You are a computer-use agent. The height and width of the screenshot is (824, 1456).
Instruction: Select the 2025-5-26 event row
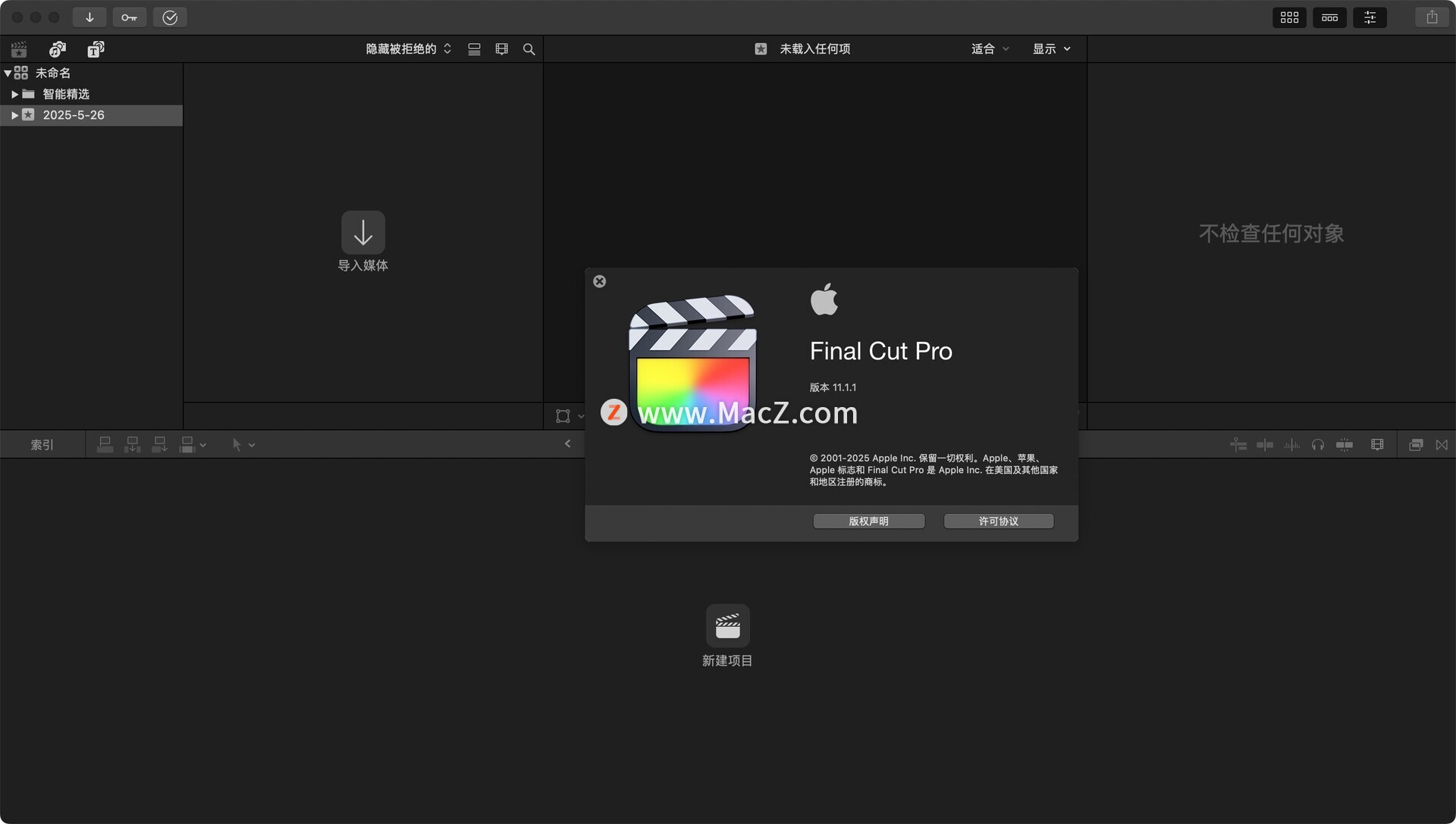[x=91, y=115]
